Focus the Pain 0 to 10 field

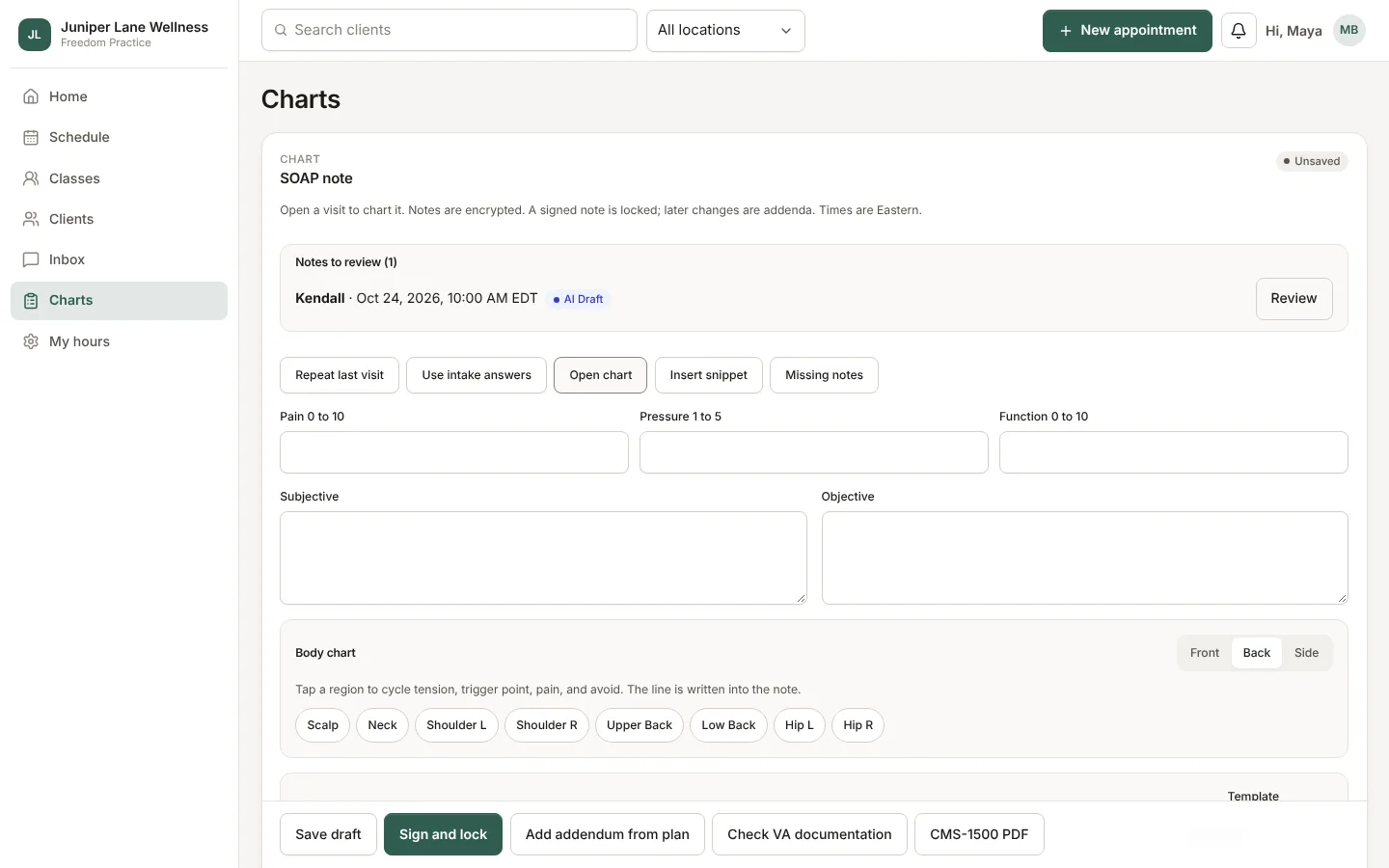point(454,452)
